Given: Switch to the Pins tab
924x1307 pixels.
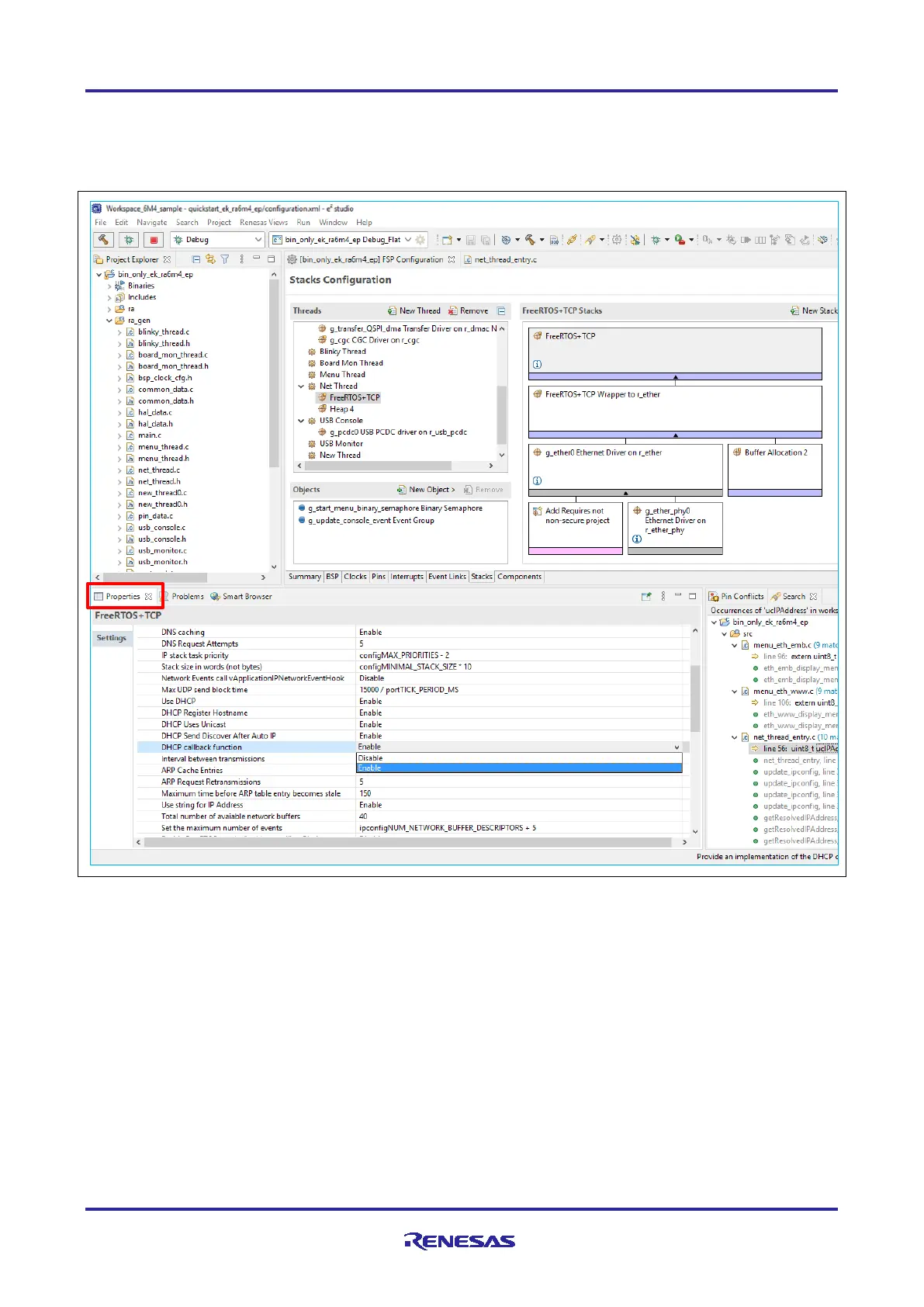Looking at the screenshot, I should (x=379, y=577).
